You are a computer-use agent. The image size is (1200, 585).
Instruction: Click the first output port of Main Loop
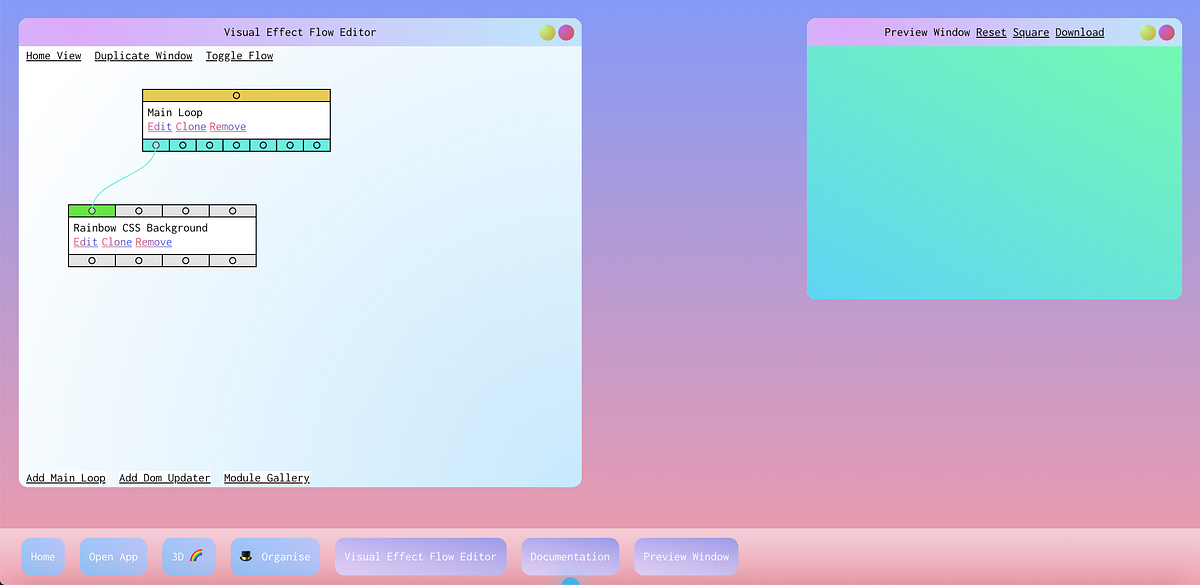tap(156, 145)
